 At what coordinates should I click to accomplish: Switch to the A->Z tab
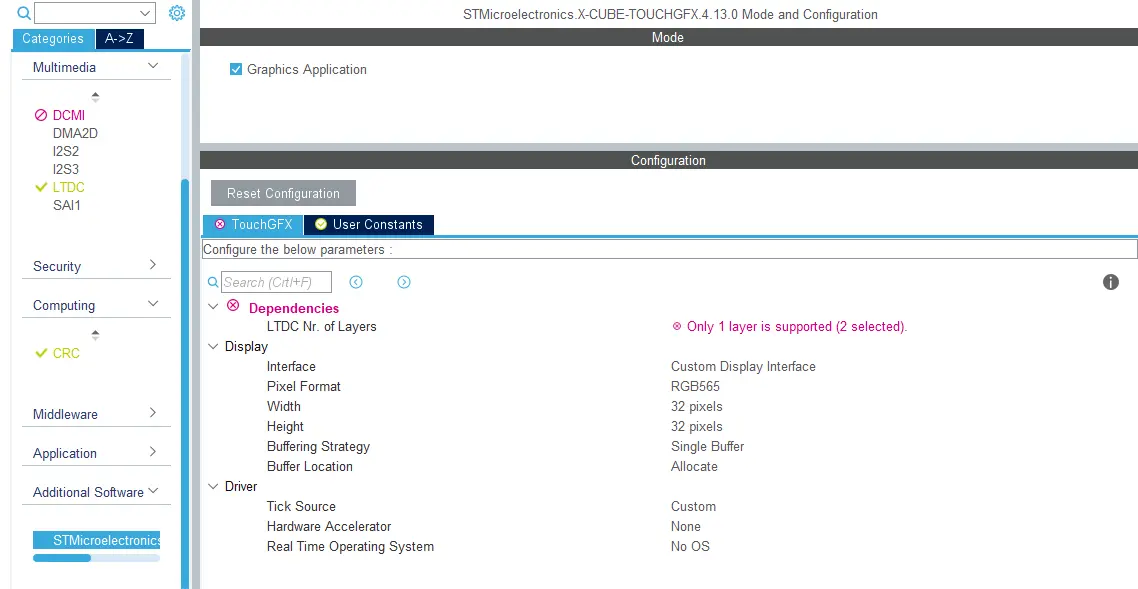pos(119,38)
